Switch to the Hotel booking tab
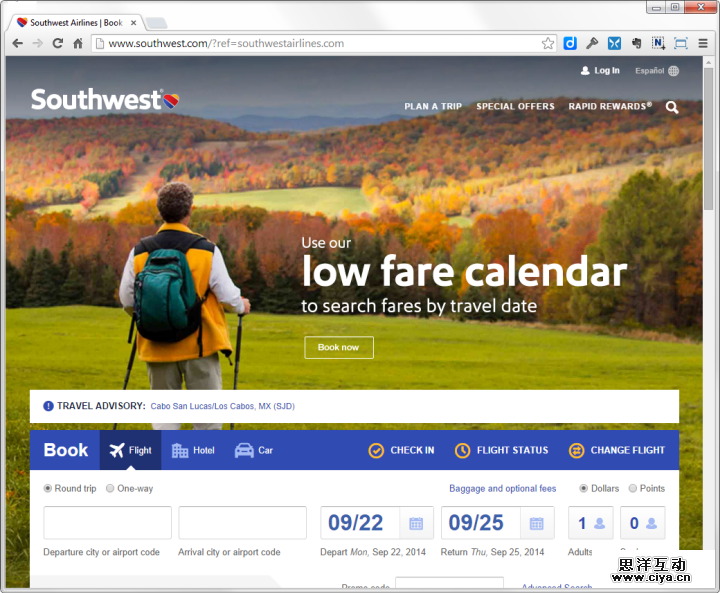 point(193,451)
